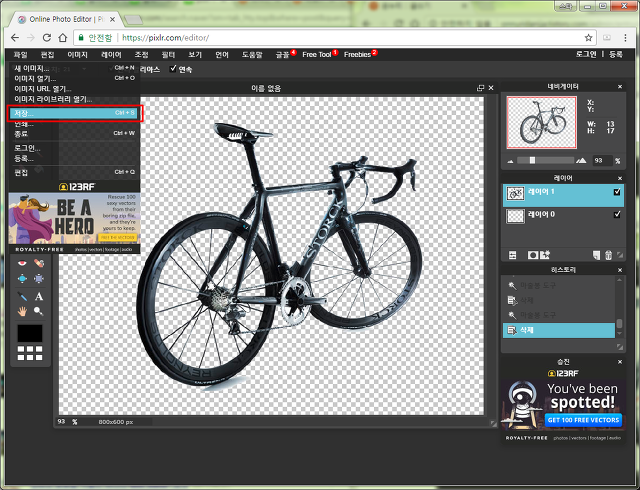The image size is (640, 490).
Task: Select highlighted 삭제 history step
Action: (559, 330)
